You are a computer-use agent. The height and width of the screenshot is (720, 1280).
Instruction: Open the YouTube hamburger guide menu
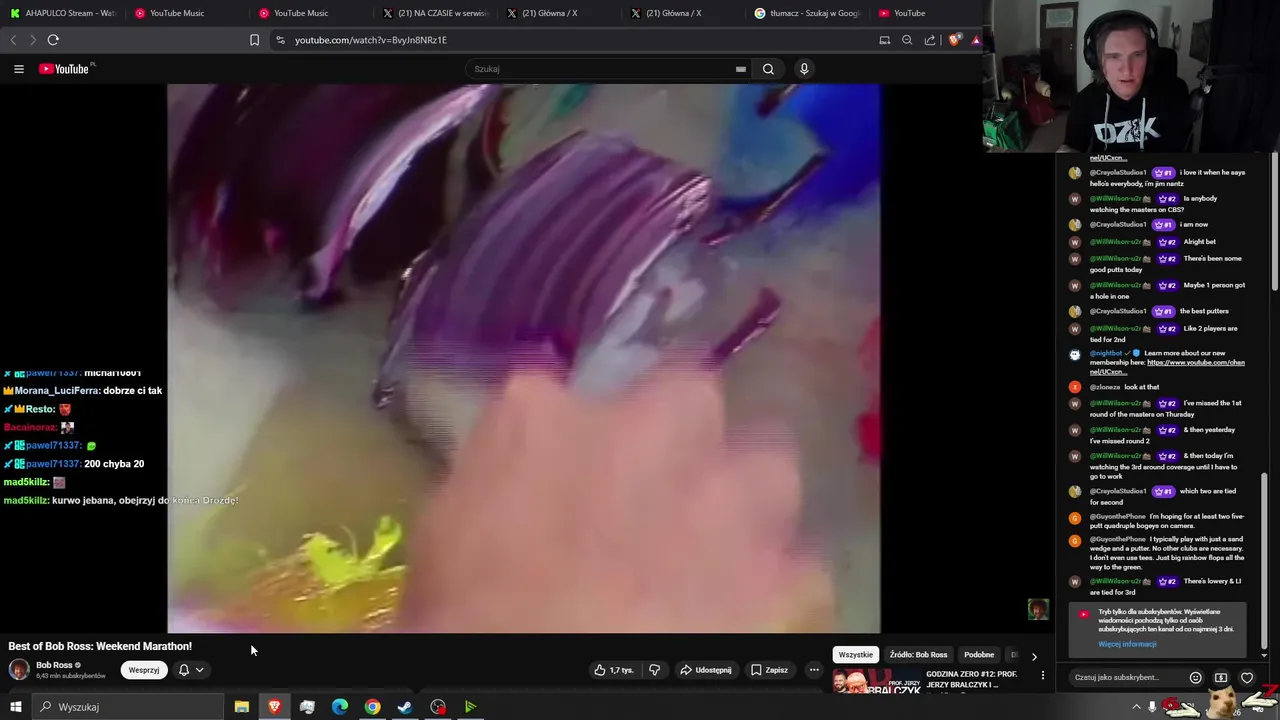18,69
